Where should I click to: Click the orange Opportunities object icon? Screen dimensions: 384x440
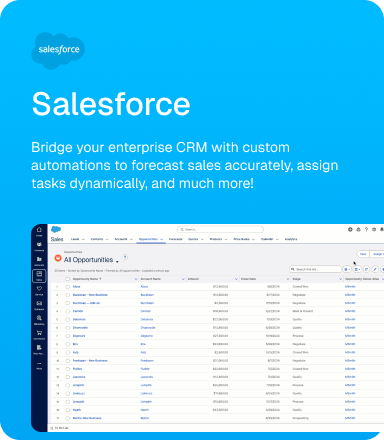pos(58,258)
